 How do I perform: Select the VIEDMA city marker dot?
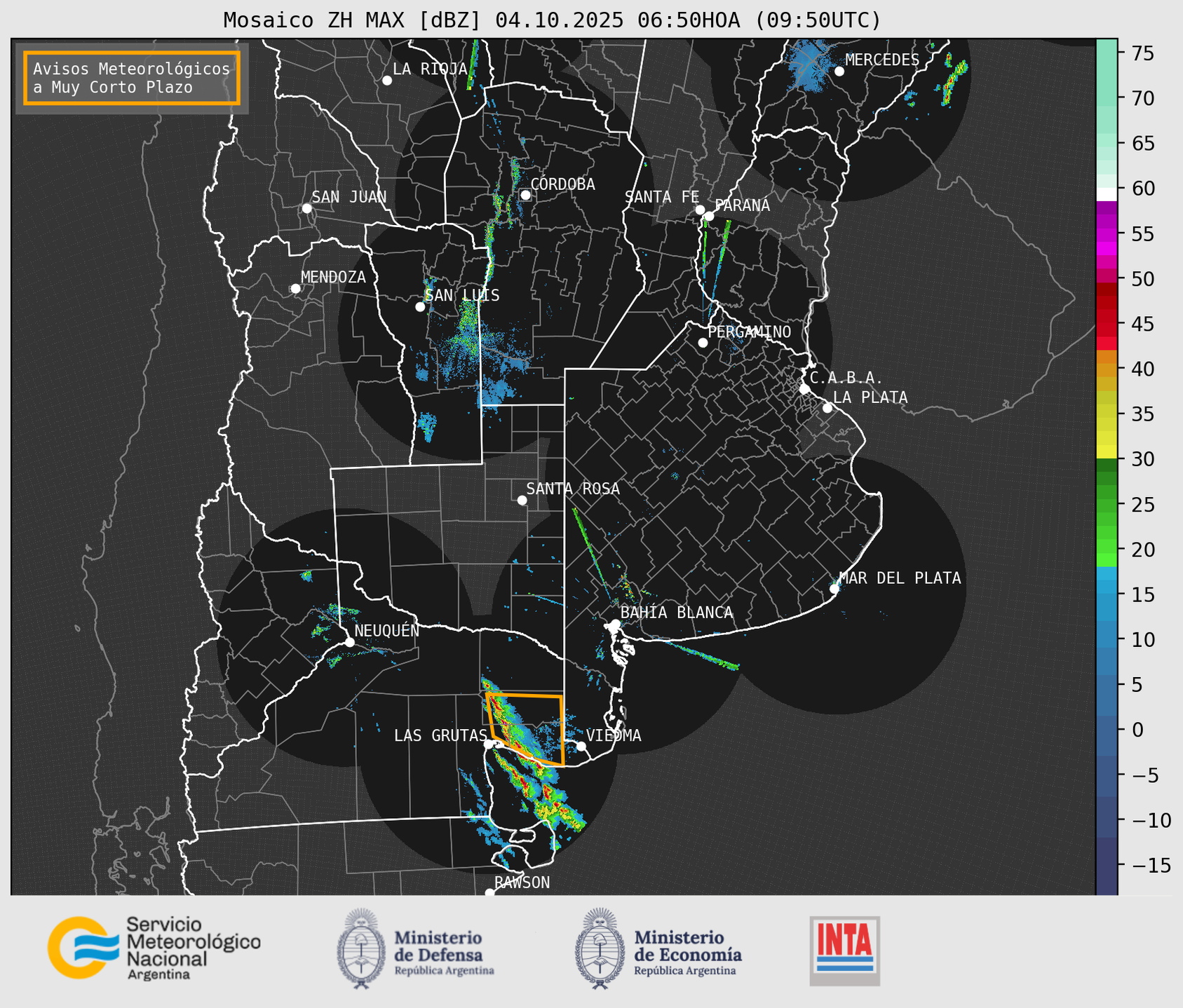pos(581,746)
